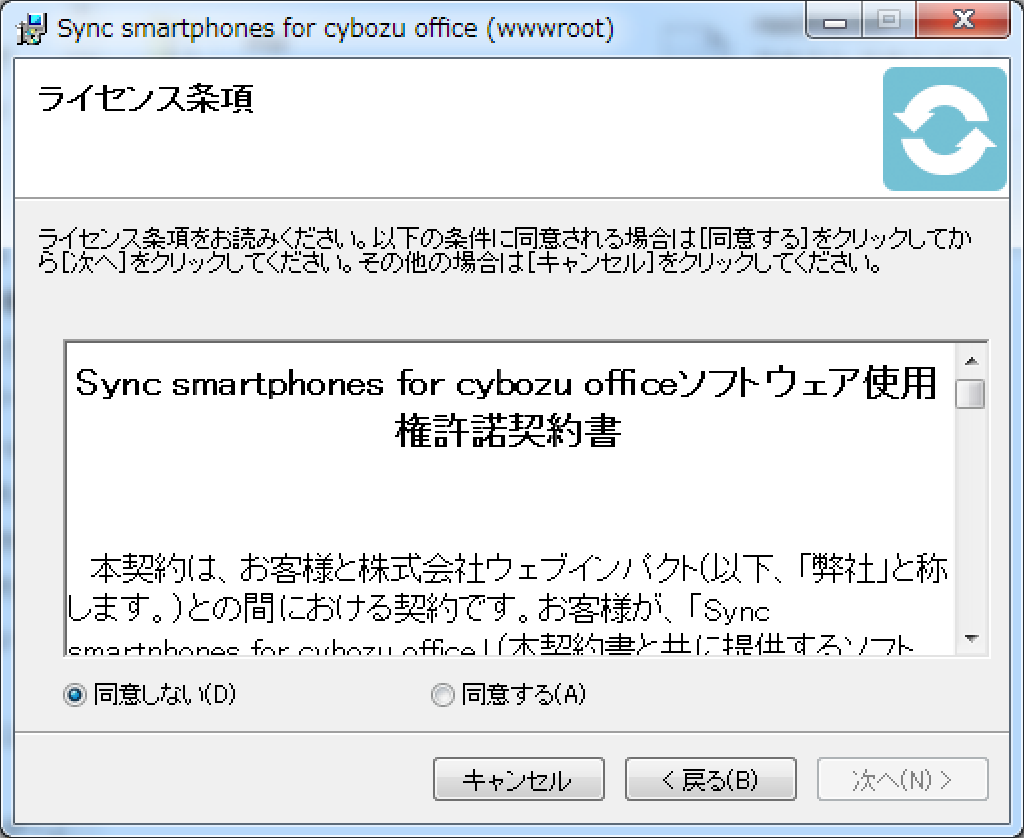Click the ライセンス条項 heading
1024x838 pixels.
[x=145, y=100]
